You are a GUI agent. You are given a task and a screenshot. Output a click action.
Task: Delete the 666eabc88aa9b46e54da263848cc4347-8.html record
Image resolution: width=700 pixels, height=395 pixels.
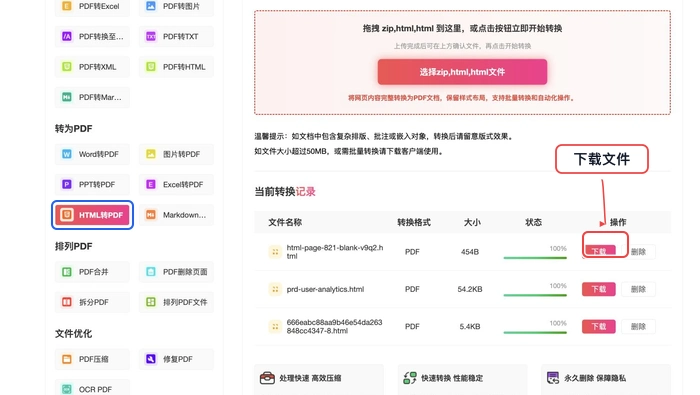point(638,327)
